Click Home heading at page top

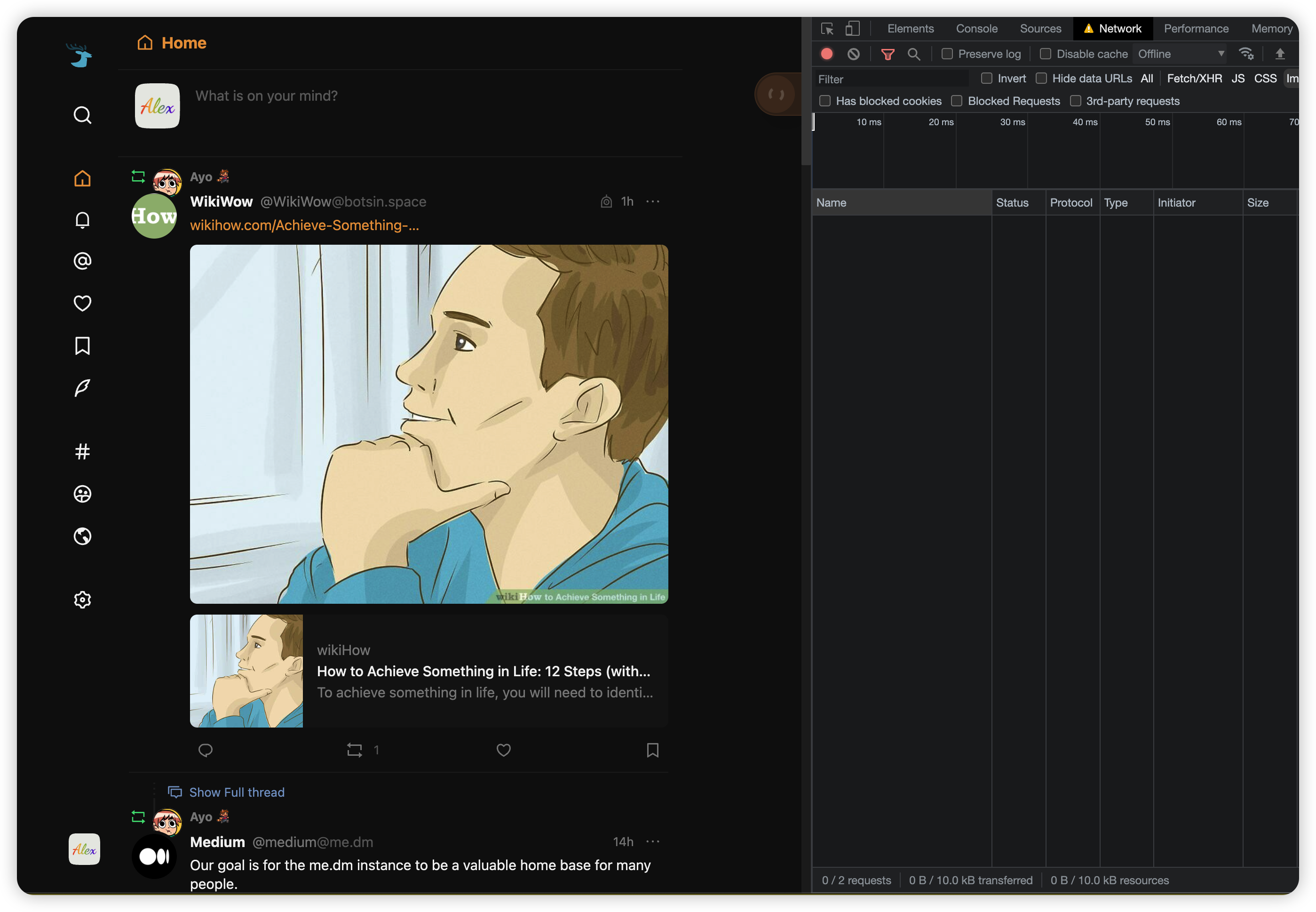point(184,43)
